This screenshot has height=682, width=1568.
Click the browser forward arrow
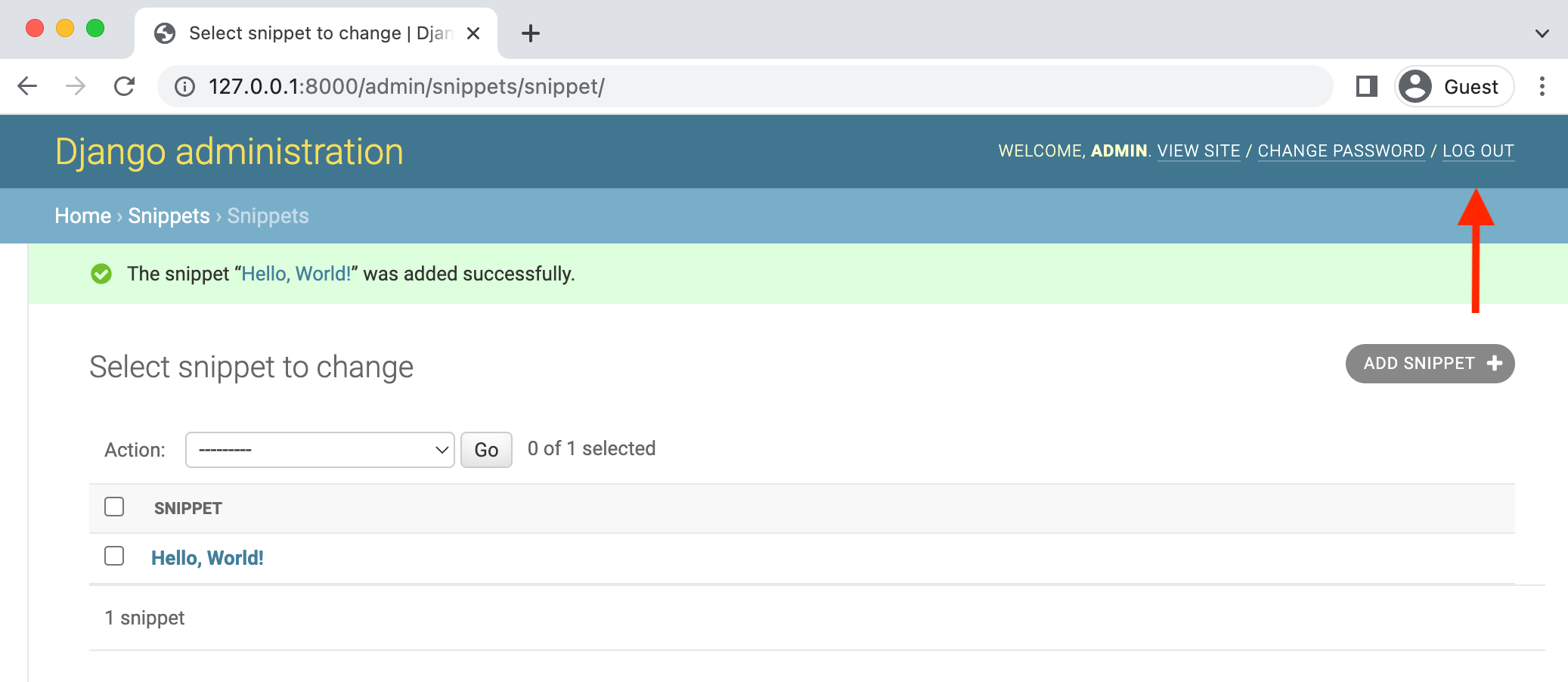[x=76, y=86]
